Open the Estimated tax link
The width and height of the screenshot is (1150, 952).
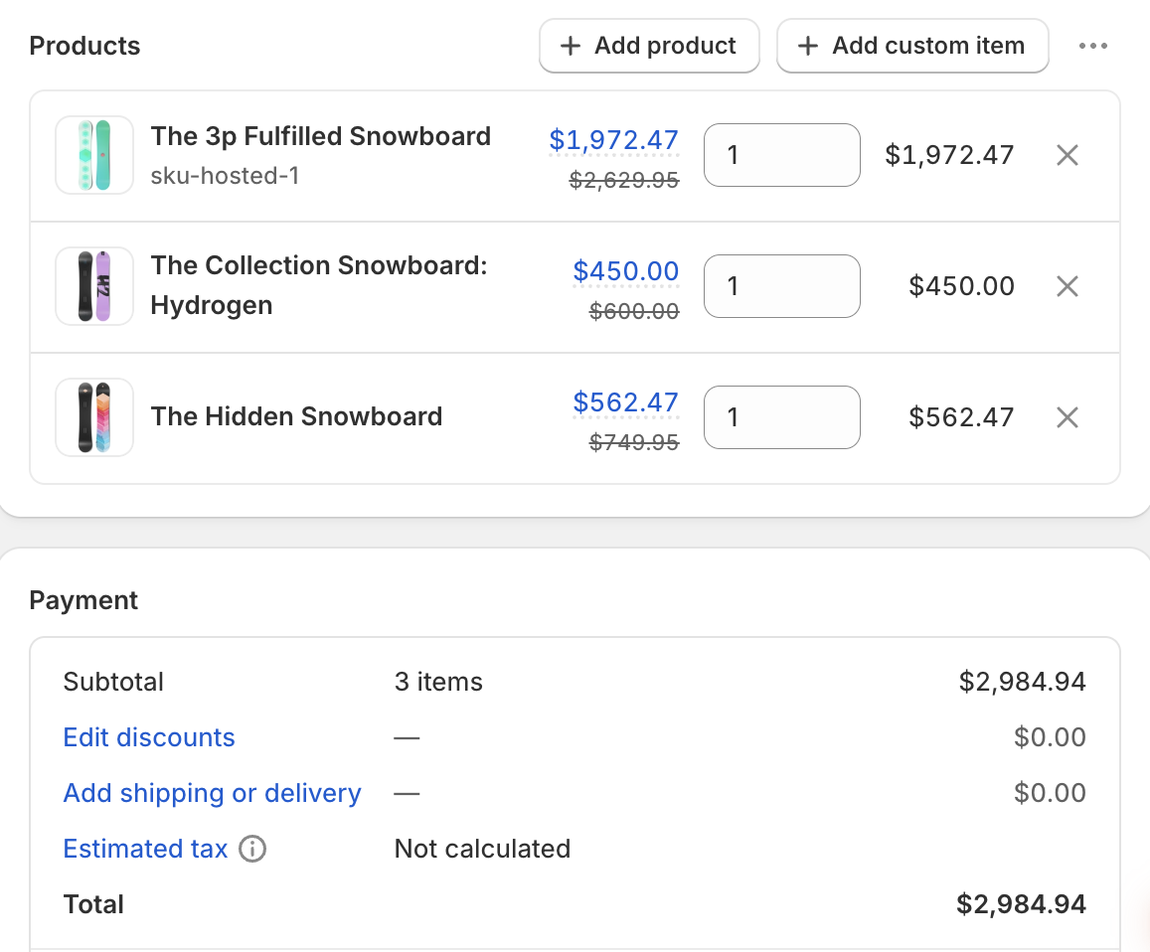click(145, 849)
